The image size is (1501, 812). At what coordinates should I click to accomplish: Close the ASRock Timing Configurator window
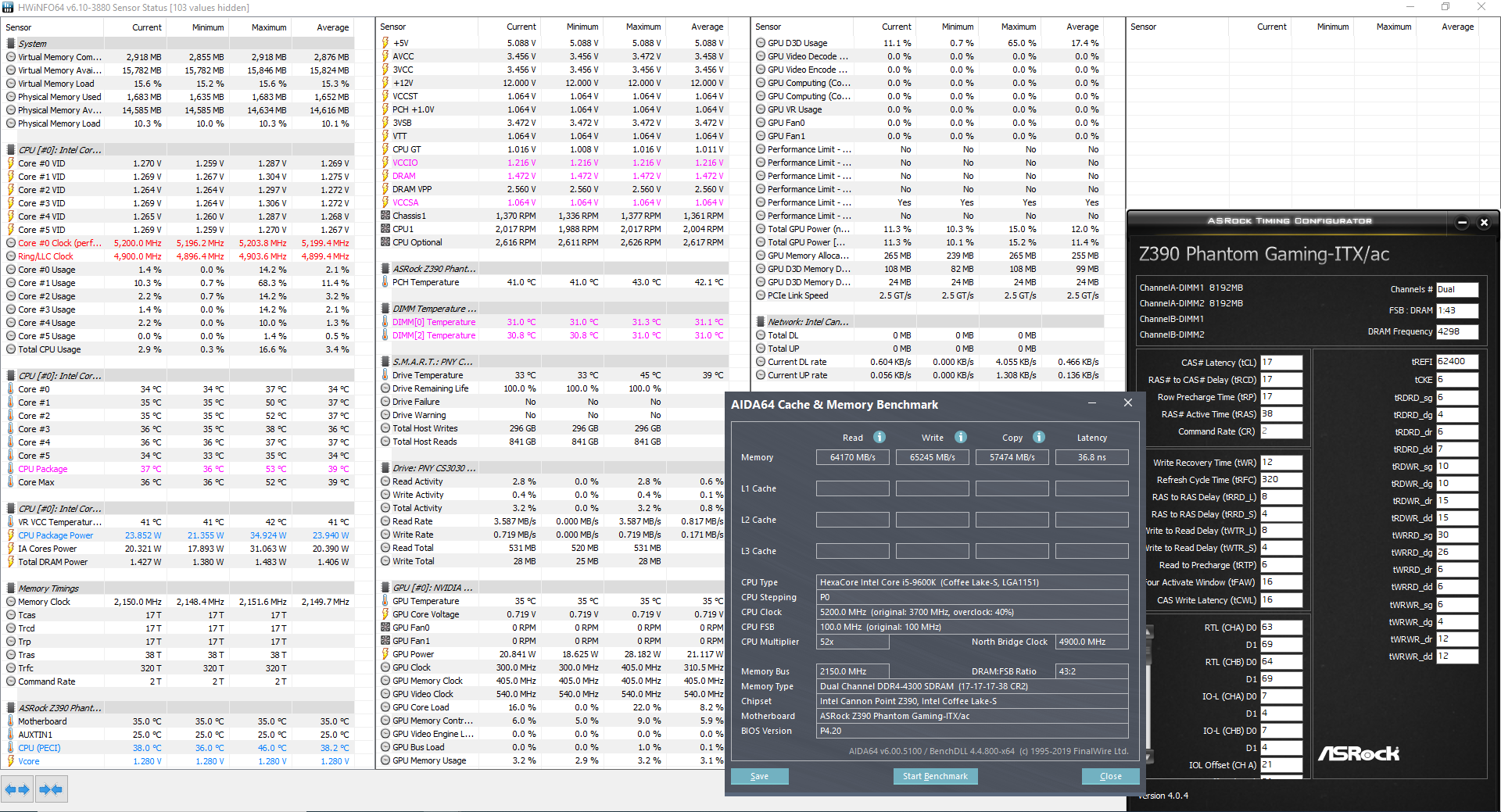1484,223
